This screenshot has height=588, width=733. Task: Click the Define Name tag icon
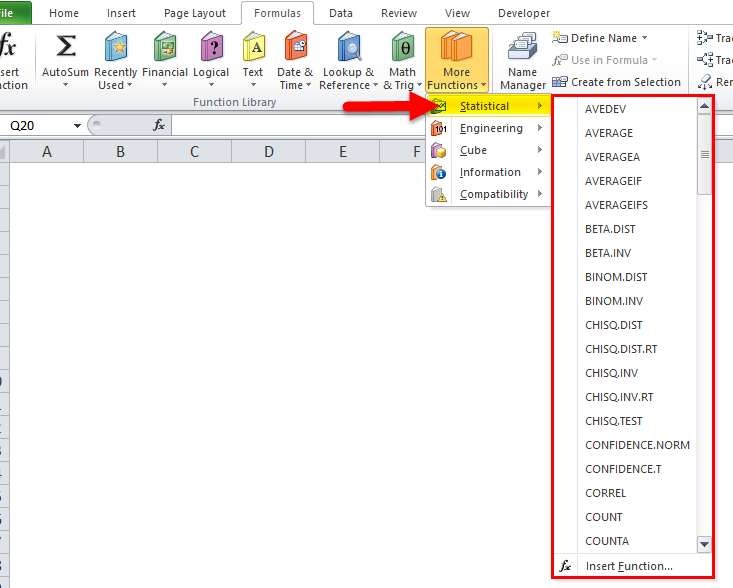pyautogui.click(x=560, y=37)
